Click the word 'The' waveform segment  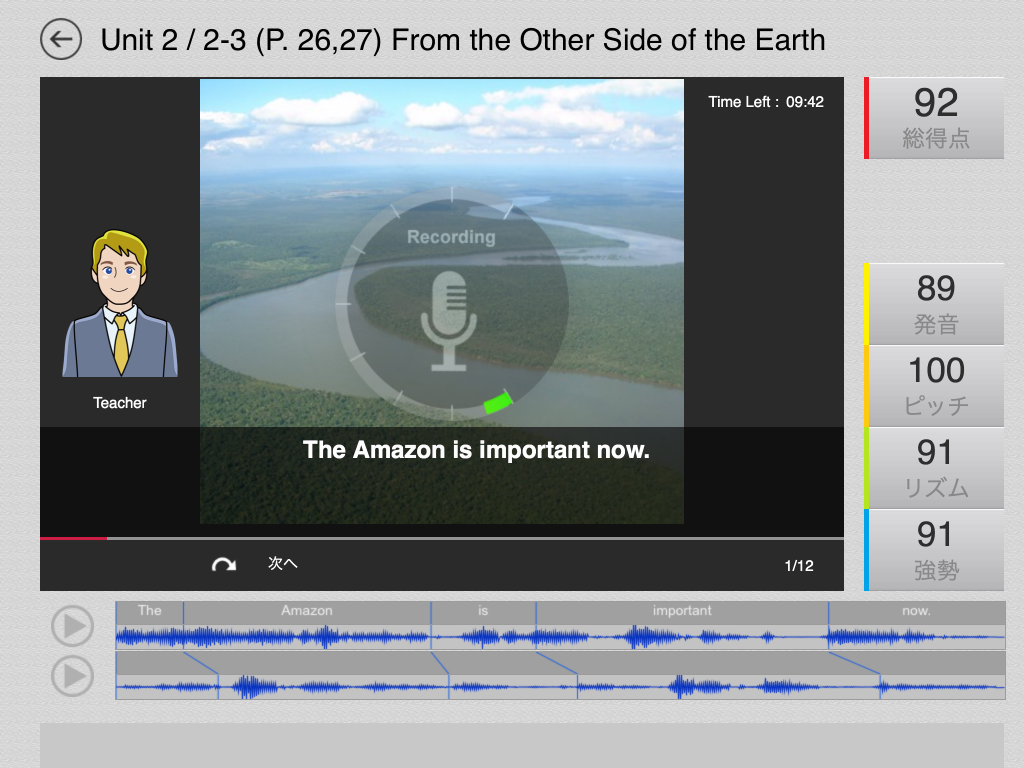click(x=149, y=626)
